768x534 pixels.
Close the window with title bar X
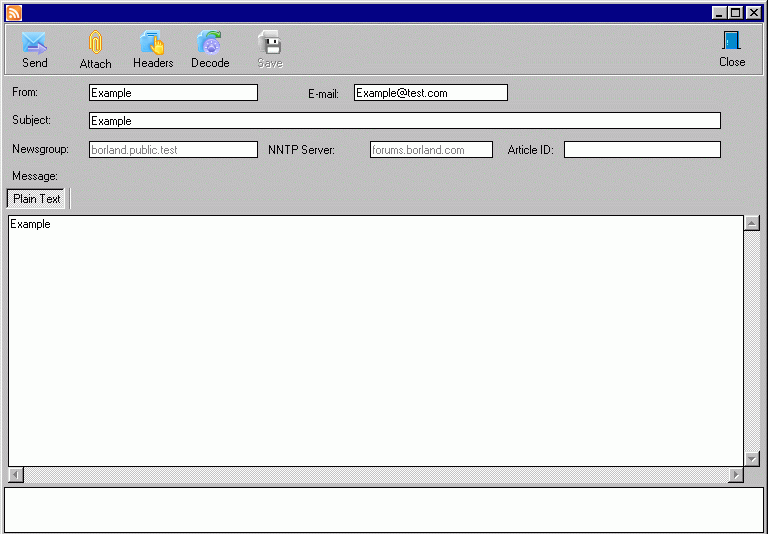click(753, 13)
